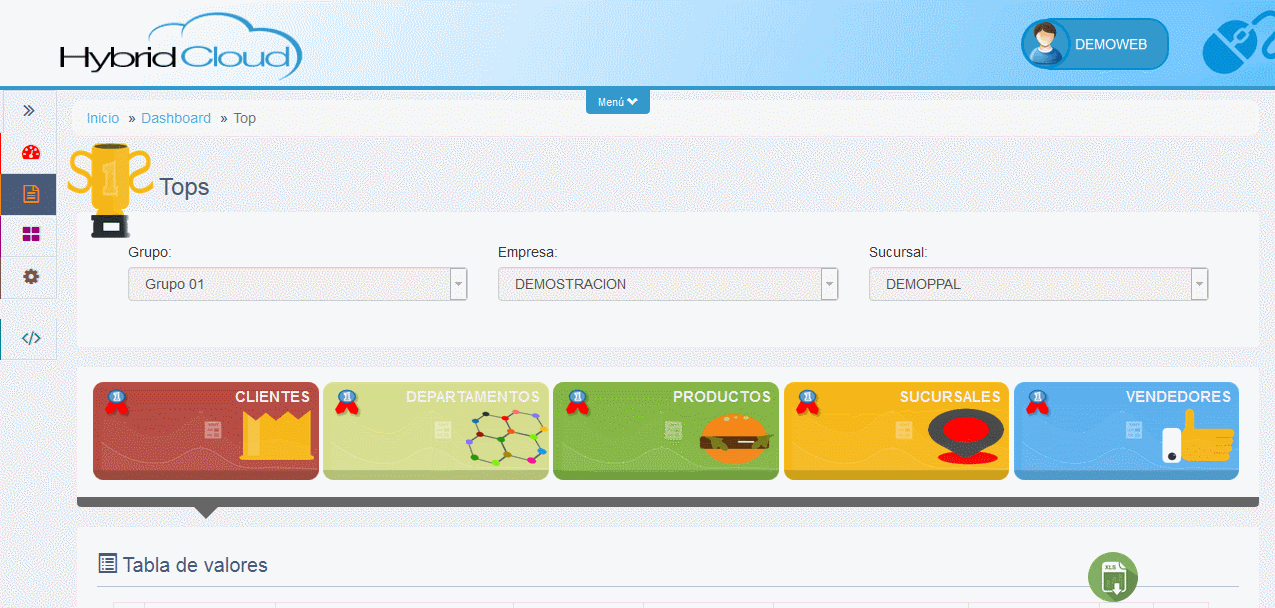This screenshot has height=608, width=1275.
Task: Click the Grupo dropdown arrow
Action: [x=458, y=284]
